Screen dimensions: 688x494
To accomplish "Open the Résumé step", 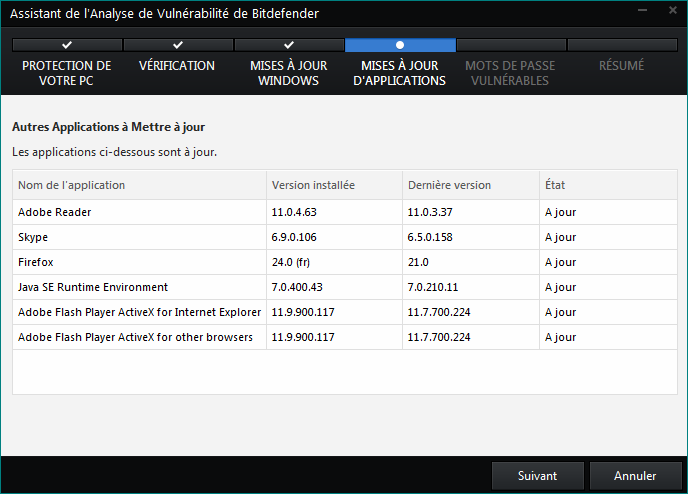I will click(621, 65).
